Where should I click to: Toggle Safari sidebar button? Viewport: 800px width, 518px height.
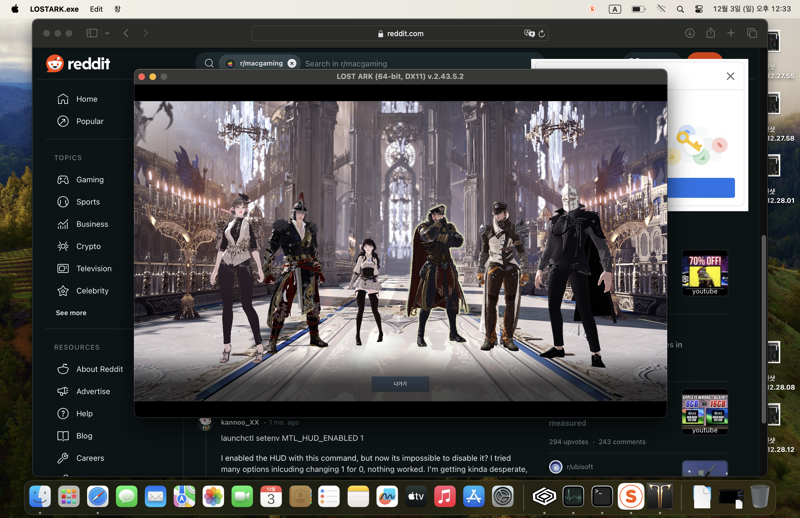92,33
